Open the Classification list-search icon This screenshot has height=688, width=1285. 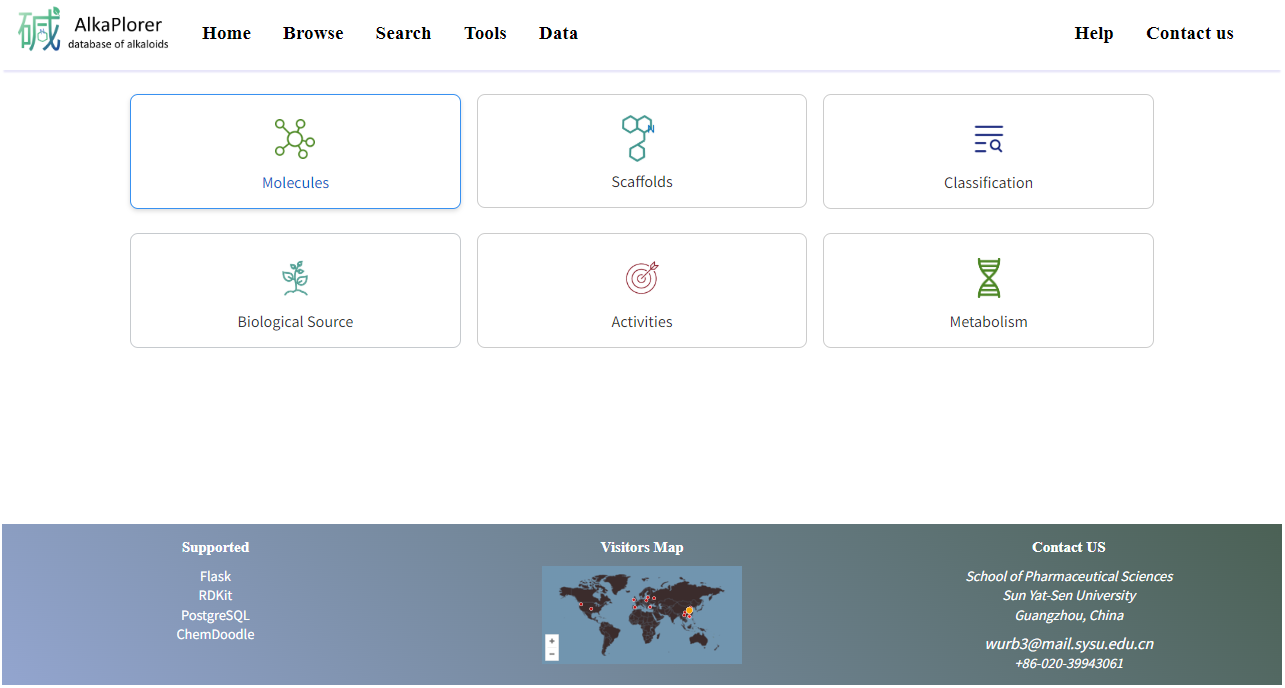(x=988, y=139)
